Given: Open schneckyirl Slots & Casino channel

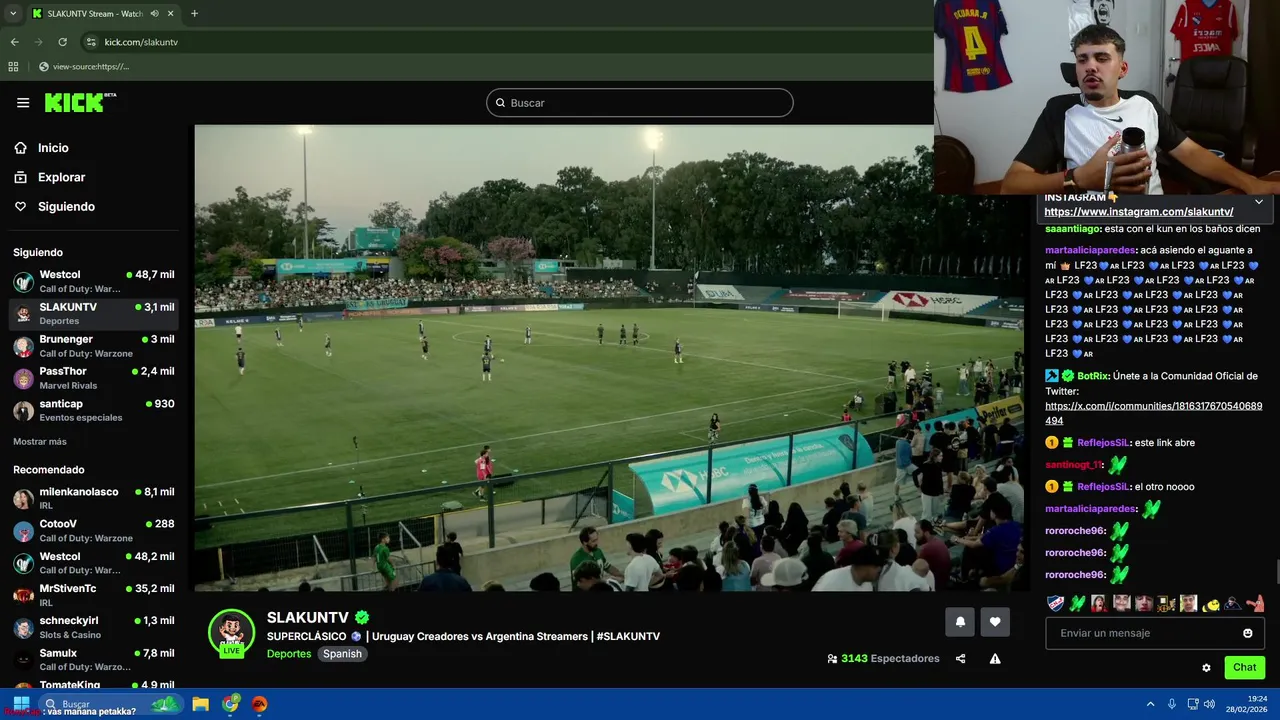Looking at the screenshot, I should (x=94, y=627).
